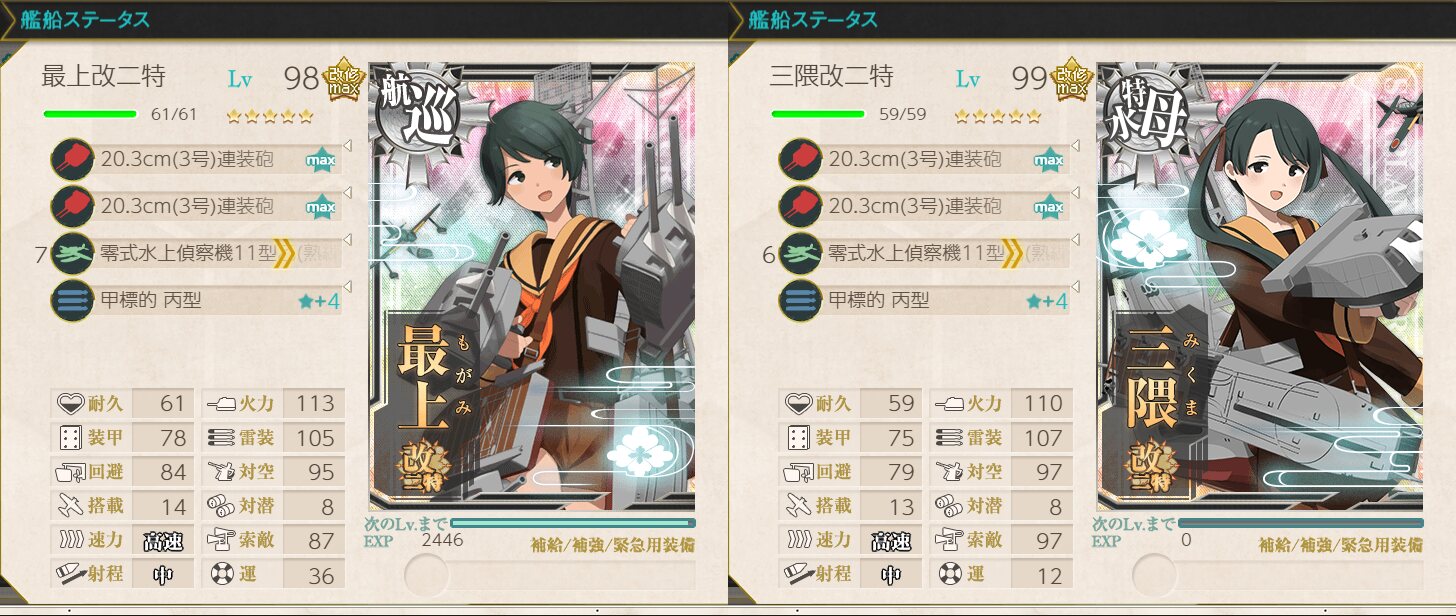
Task: Click Mogami's blue midget submarine icon
Action: click(x=72, y=301)
